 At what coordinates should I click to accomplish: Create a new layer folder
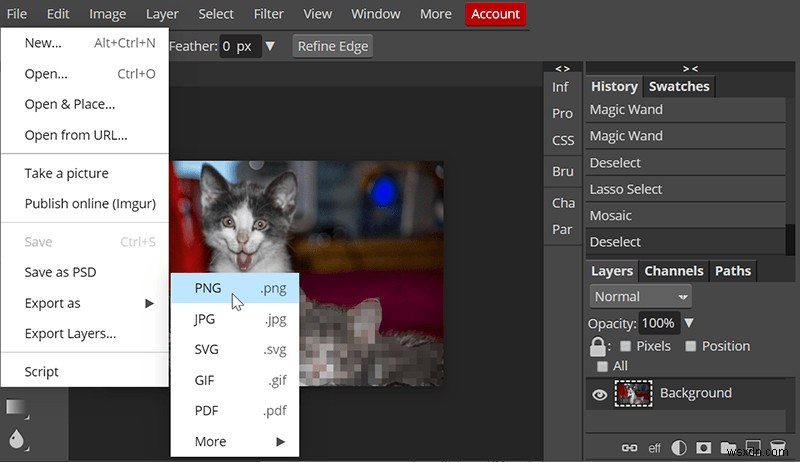tap(728, 448)
